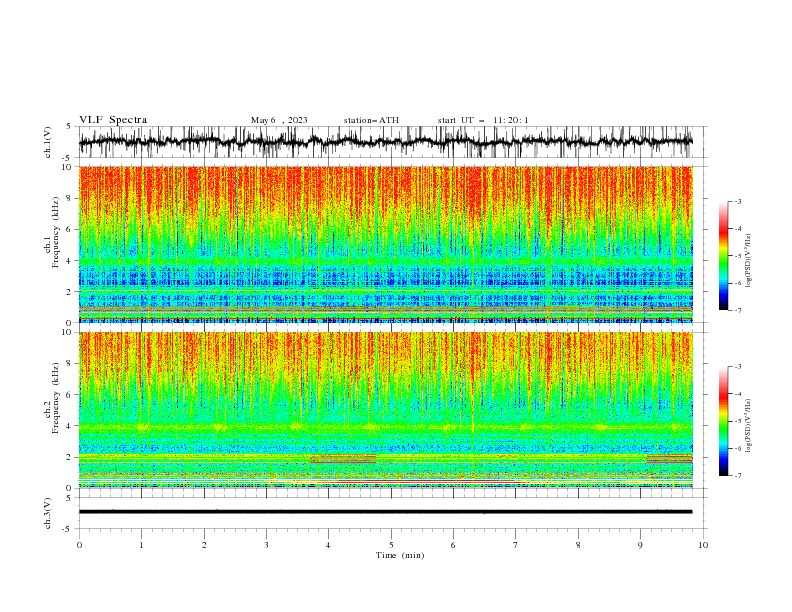Click the ch.2 PSD color bar

[724, 421]
